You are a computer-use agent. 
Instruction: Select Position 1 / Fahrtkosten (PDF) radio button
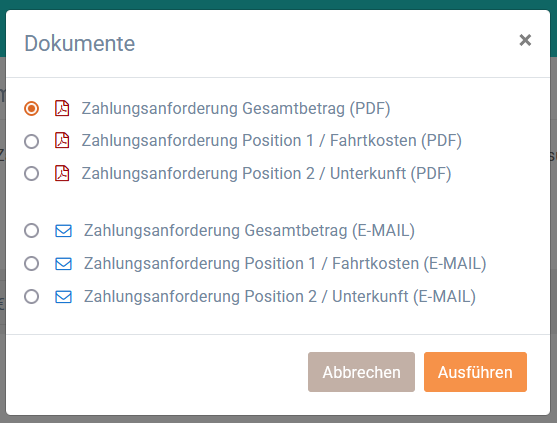[32, 141]
